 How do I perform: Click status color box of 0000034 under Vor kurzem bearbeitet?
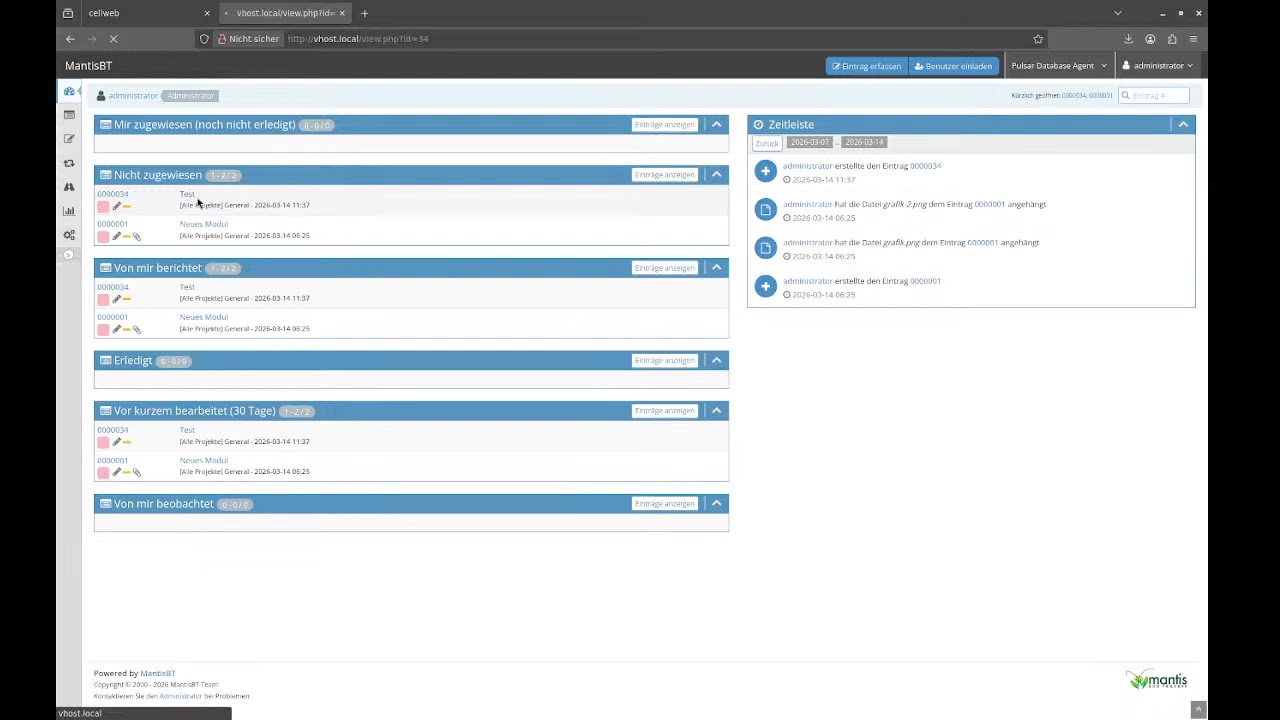click(x=103, y=442)
